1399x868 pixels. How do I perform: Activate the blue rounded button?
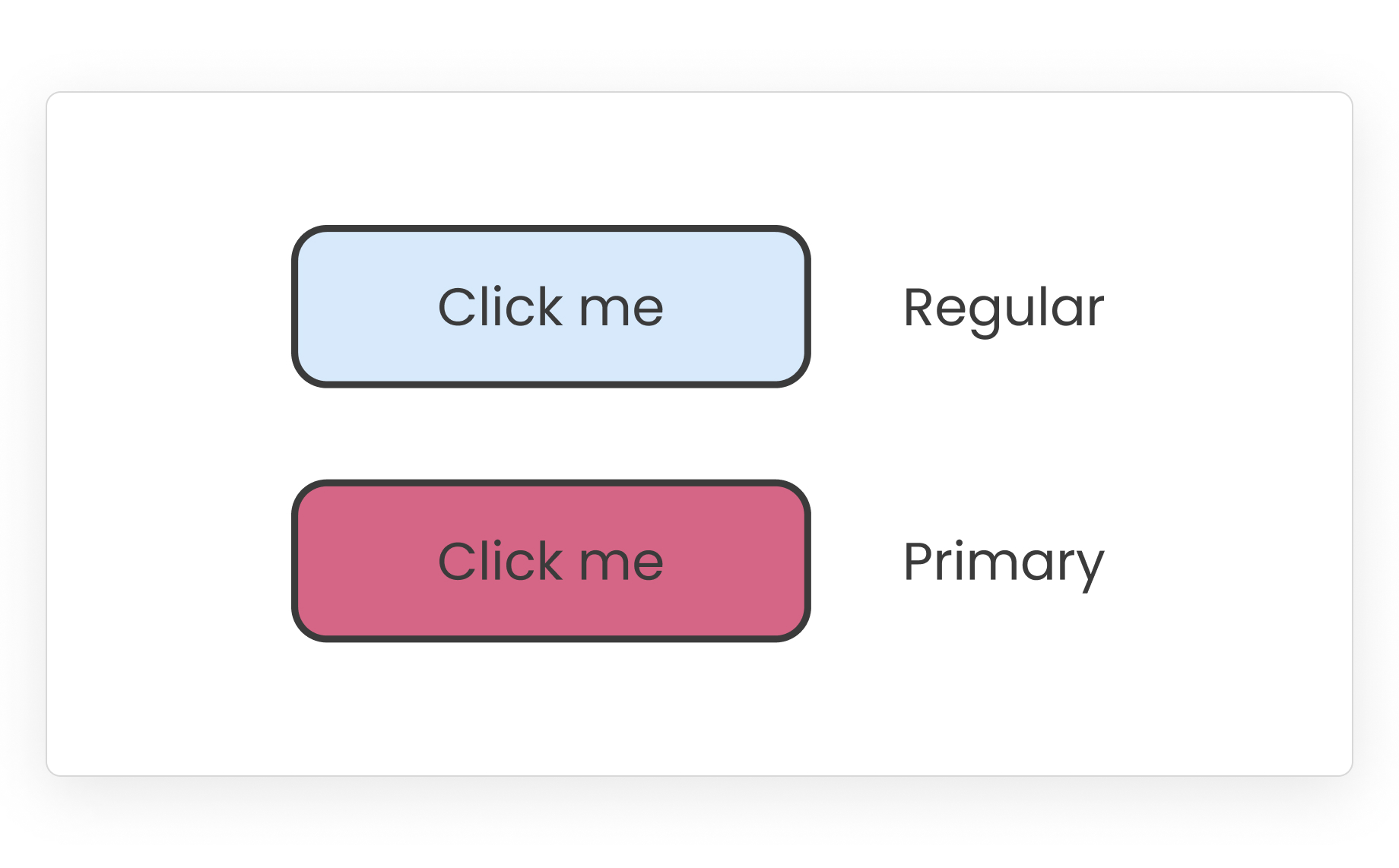[550, 306]
